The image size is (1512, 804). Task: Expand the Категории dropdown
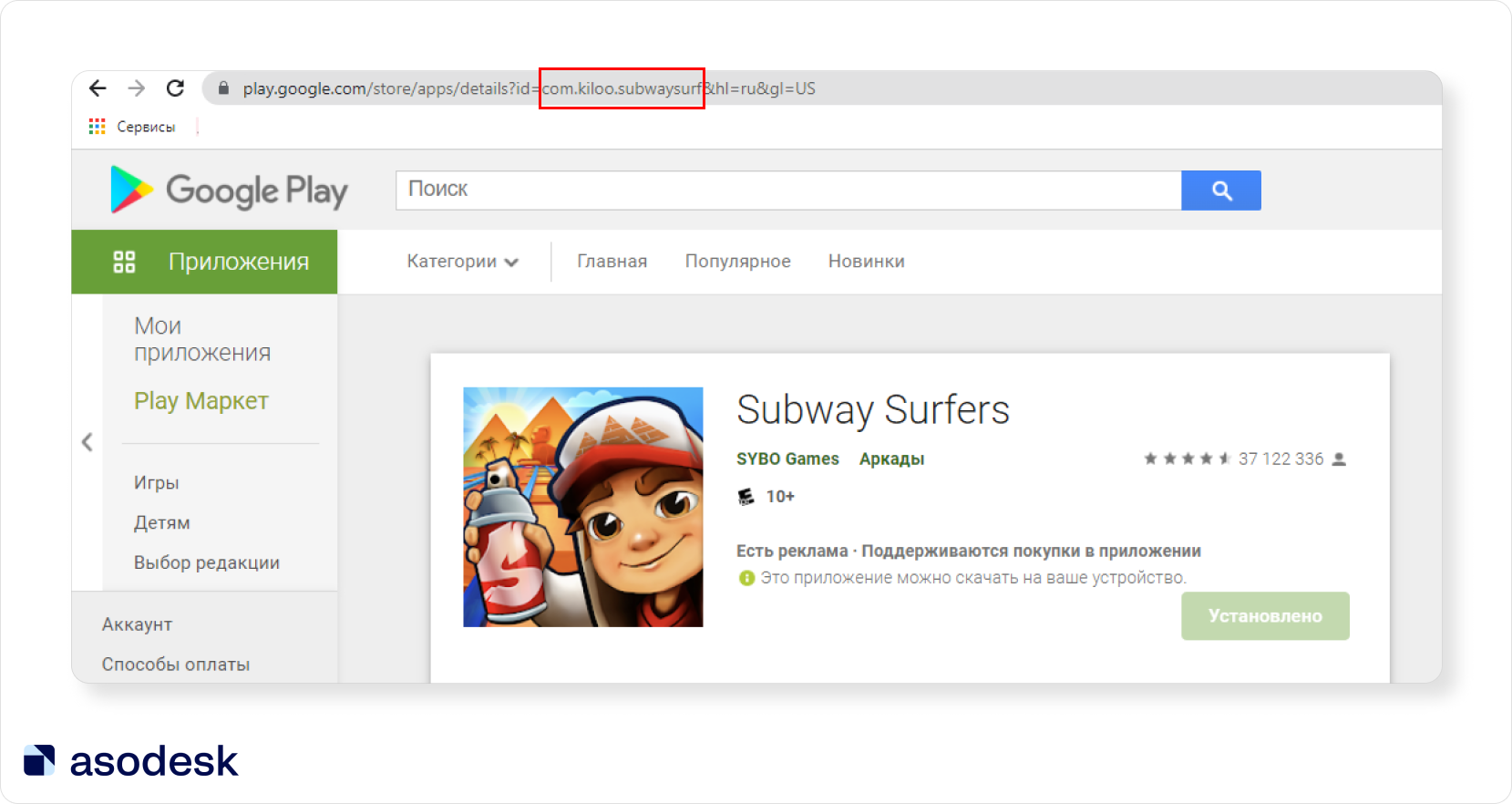pyautogui.click(x=462, y=262)
